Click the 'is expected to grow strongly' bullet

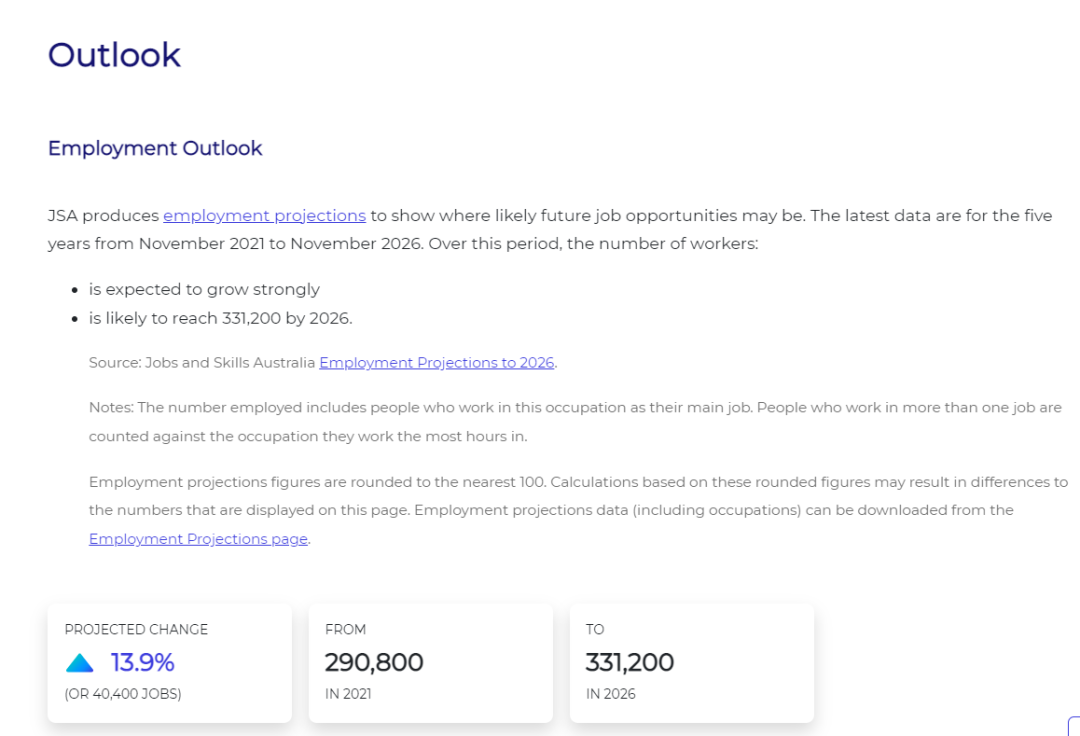click(204, 289)
